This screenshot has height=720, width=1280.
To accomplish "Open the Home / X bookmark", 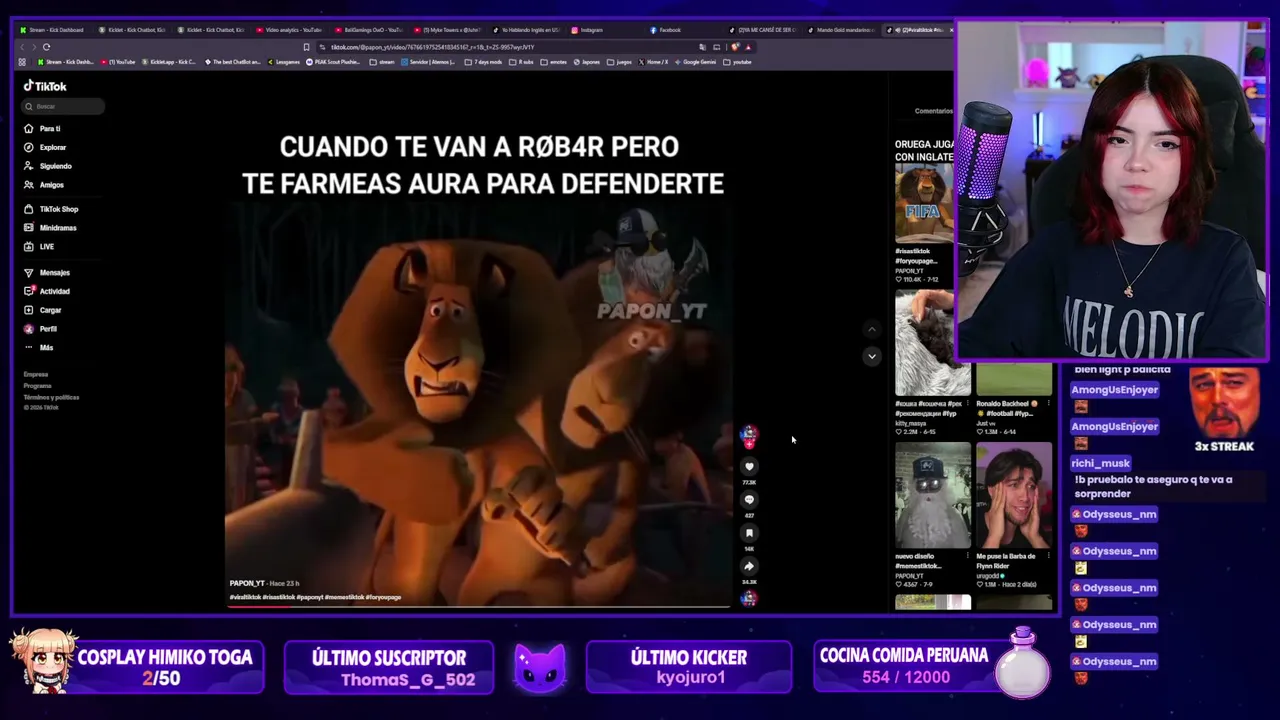I will (x=653, y=62).
